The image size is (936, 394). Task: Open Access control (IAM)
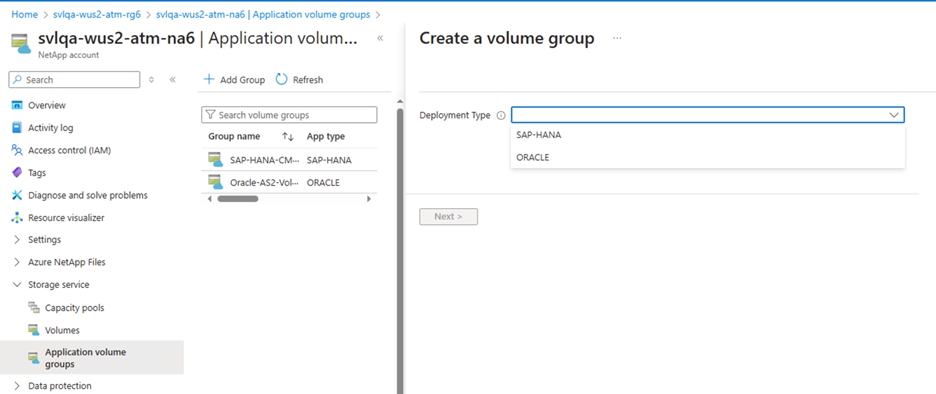point(69,150)
